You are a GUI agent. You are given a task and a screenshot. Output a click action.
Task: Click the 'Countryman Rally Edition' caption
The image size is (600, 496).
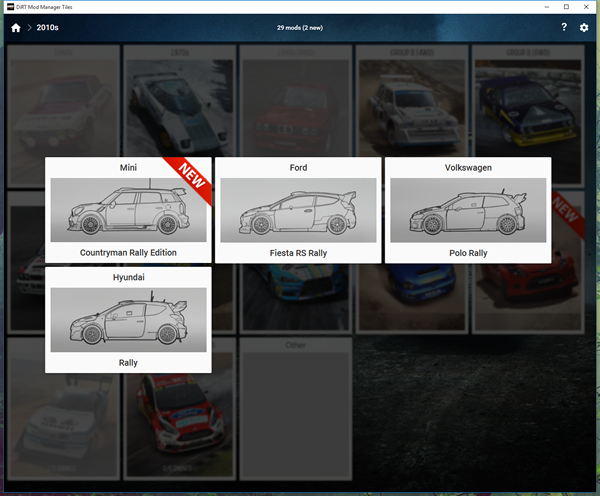point(128,253)
